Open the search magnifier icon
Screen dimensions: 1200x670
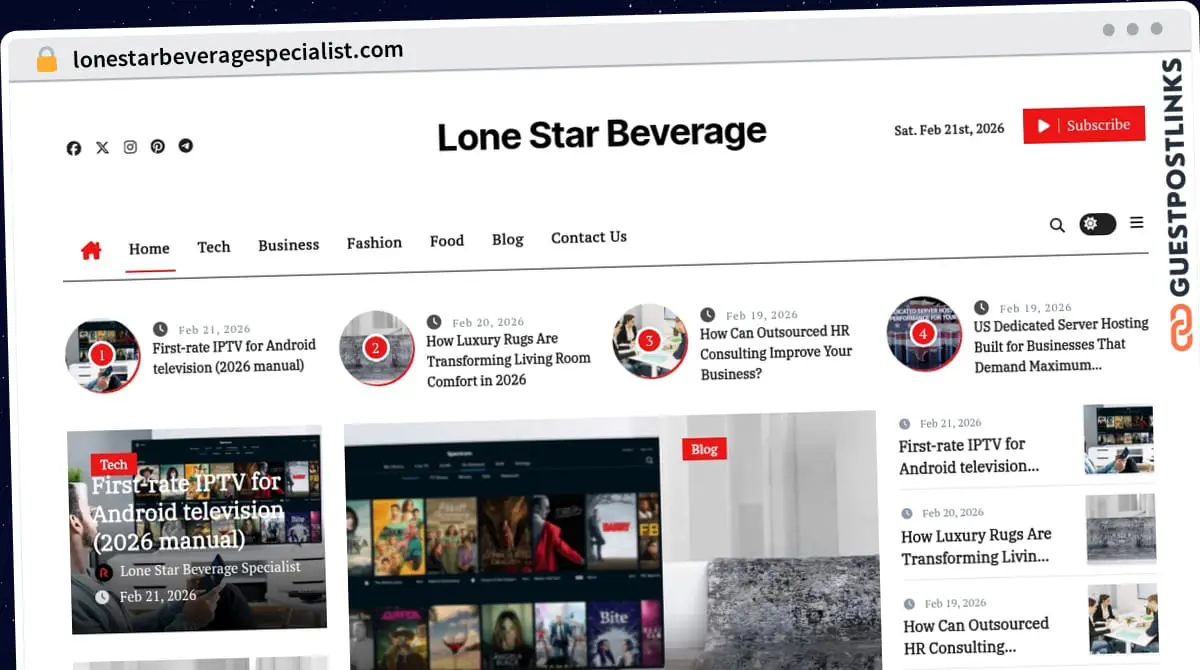pyautogui.click(x=1057, y=225)
